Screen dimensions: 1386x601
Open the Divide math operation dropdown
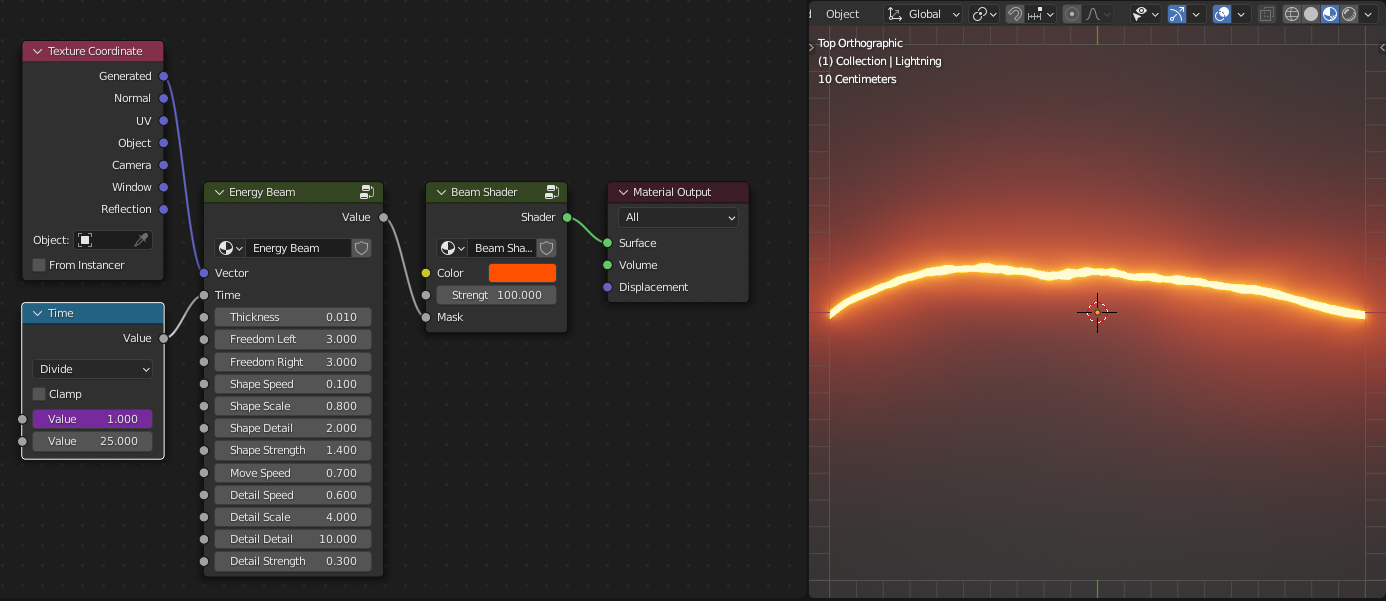[x=92, y=369]
